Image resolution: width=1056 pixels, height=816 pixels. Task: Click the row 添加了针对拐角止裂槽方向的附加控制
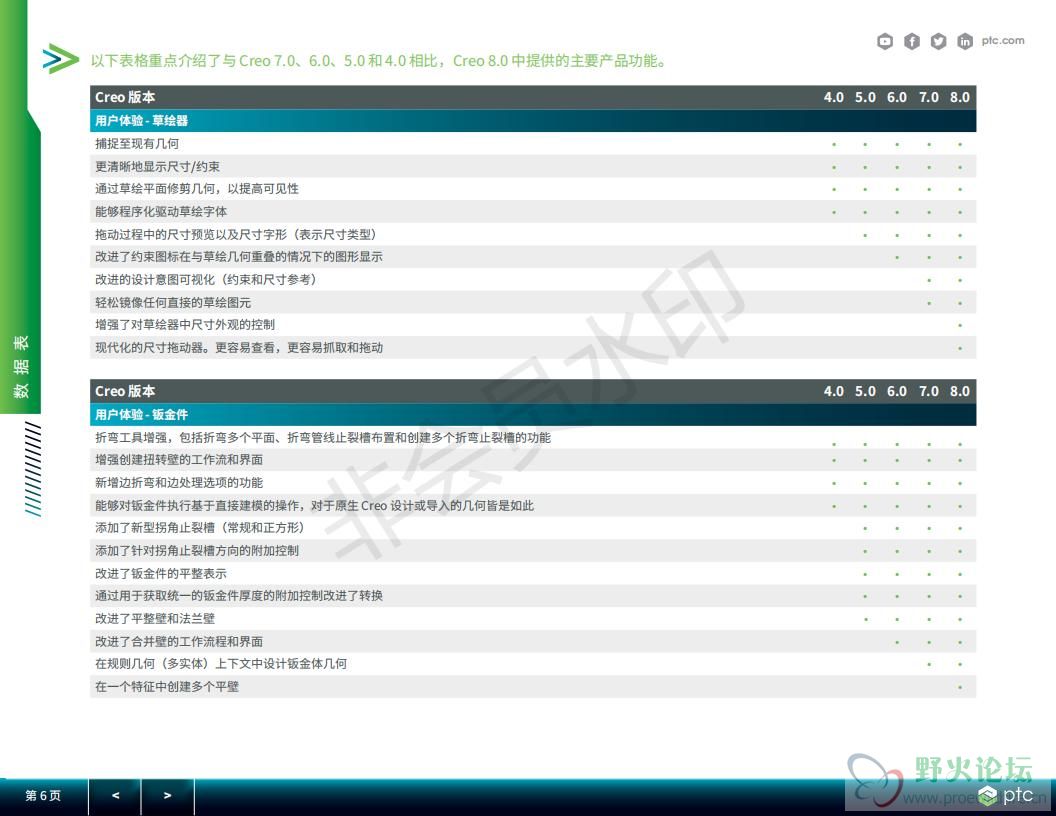point(533,551)
